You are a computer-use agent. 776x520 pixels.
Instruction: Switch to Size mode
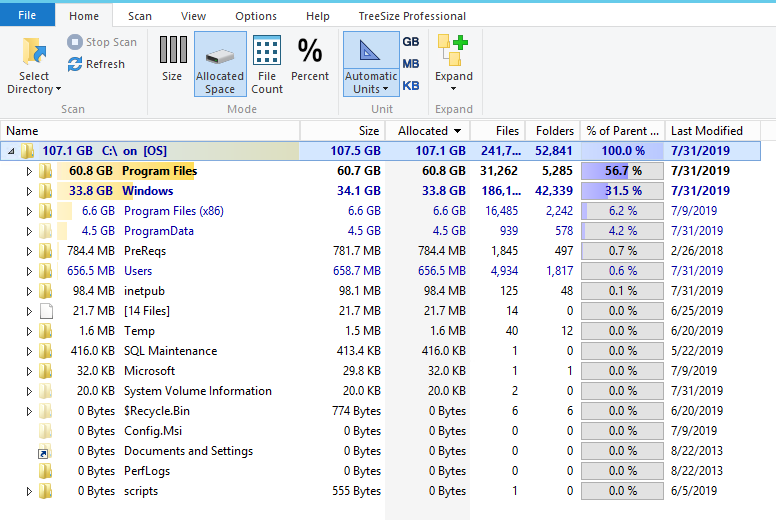[172, 58]
